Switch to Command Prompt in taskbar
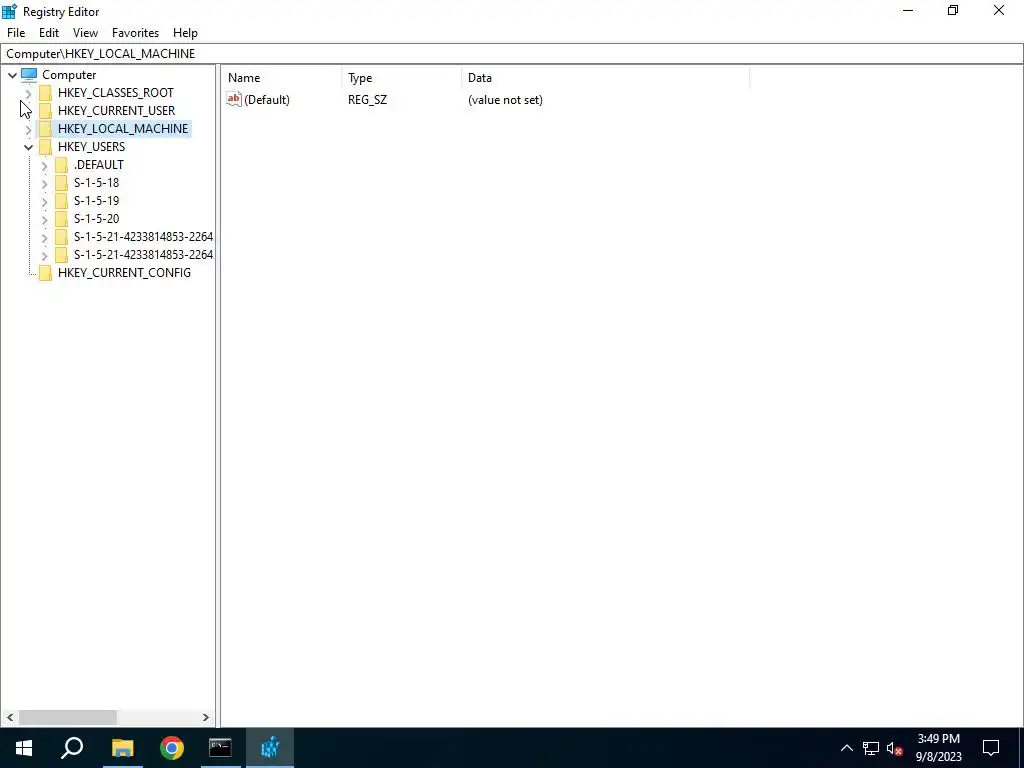The image size is (1024, 768). (x=220, y=748)
